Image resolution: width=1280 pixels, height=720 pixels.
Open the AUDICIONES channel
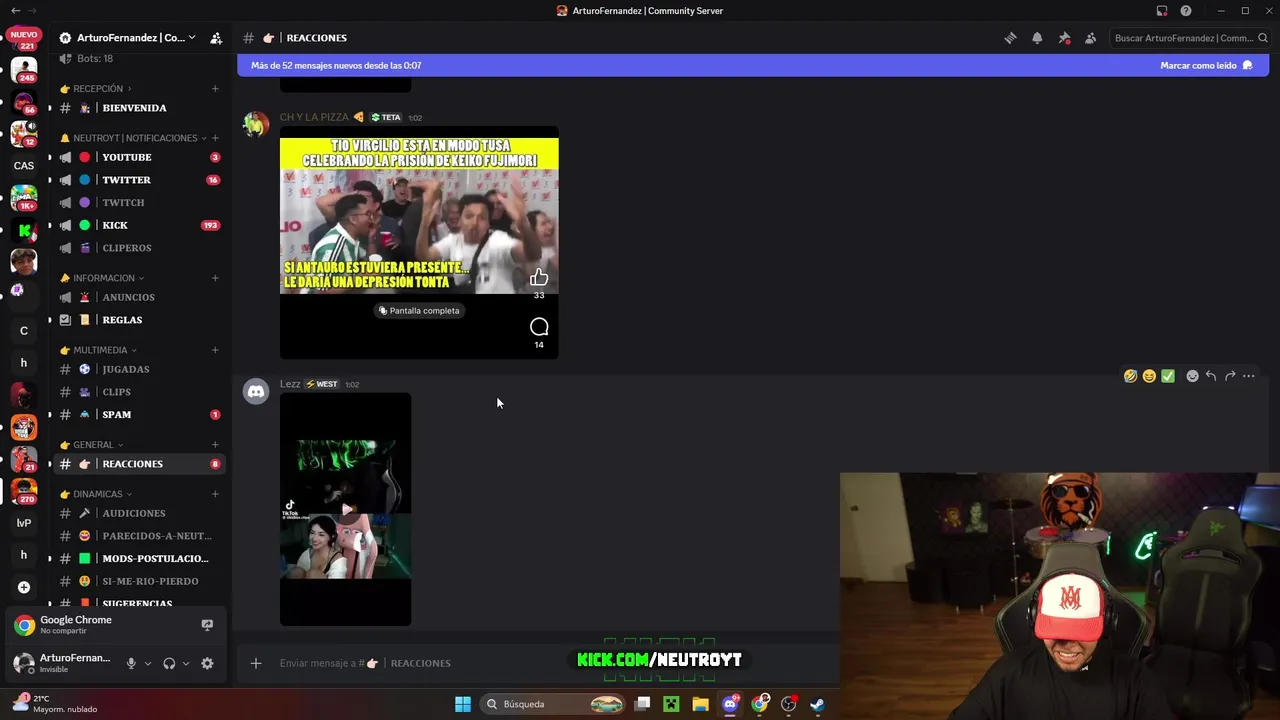(140, 513)
